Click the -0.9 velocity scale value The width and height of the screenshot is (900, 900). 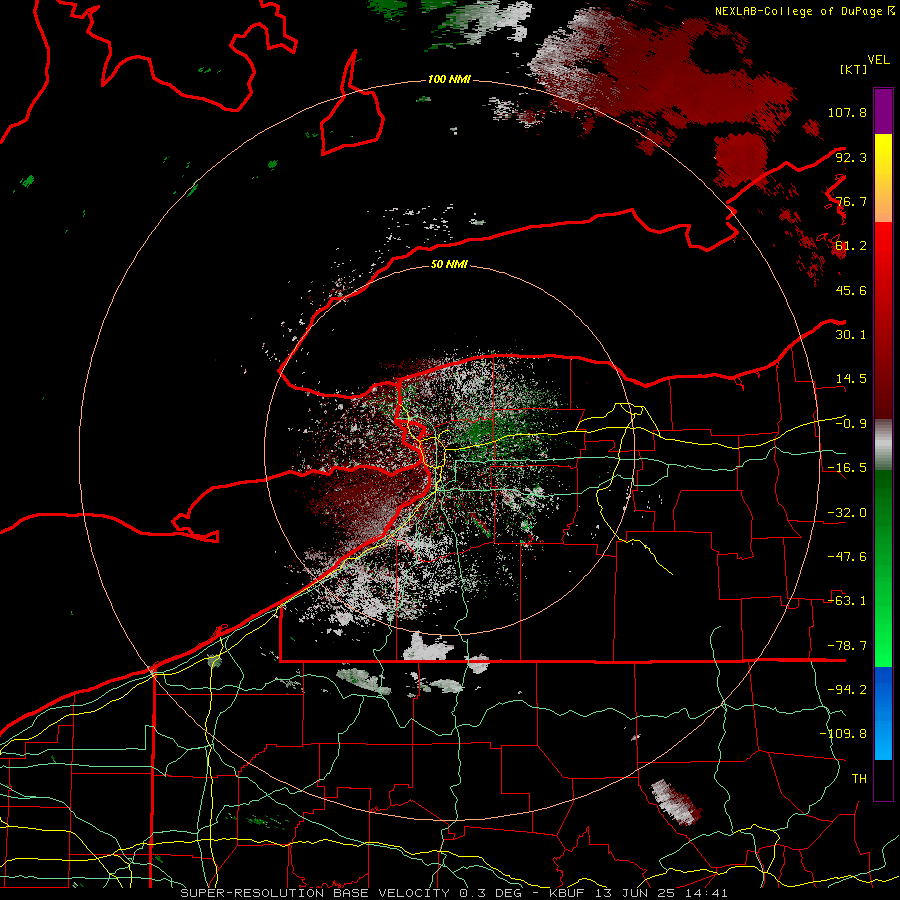pos(851,424)
